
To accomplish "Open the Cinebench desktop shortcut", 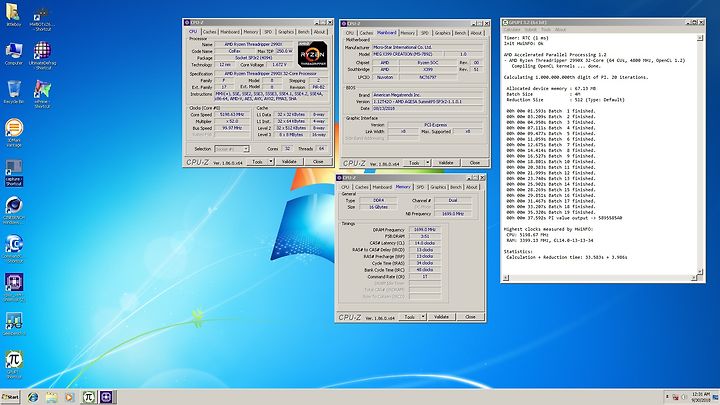I will [x=14, y=210].
